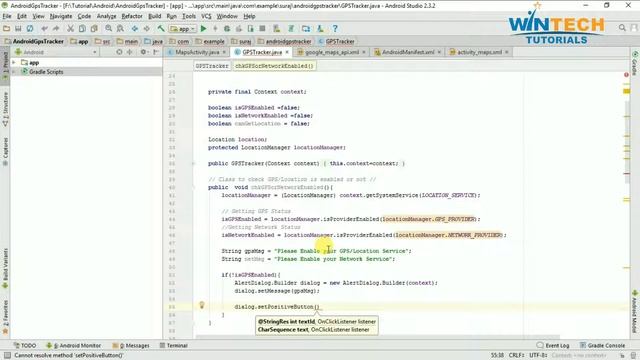Click GPSTracker class in structure breadcrumb
This screenshot has width=640, height=360.
point(212,66)
